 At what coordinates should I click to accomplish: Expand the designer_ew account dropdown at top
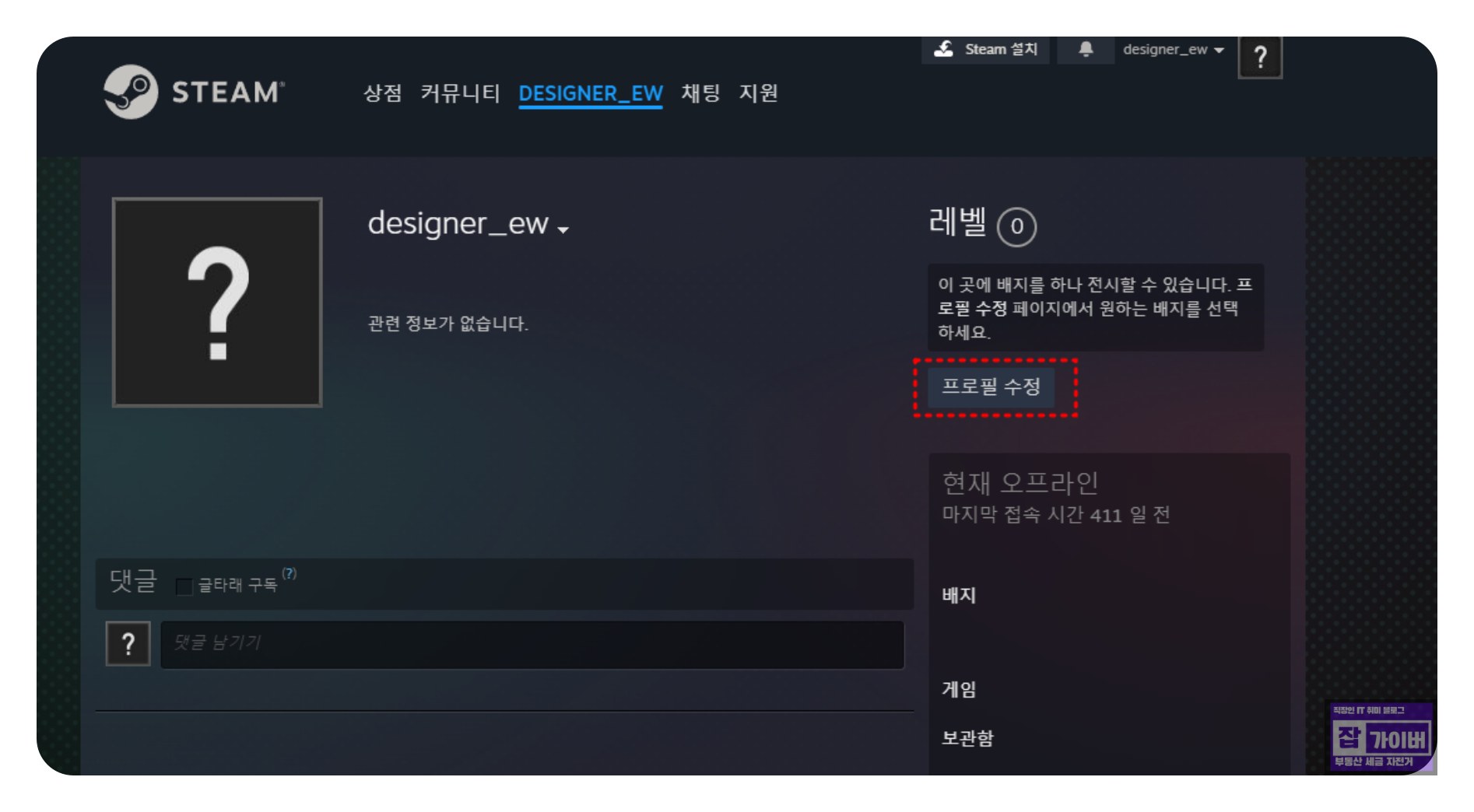coord(1173,50)
